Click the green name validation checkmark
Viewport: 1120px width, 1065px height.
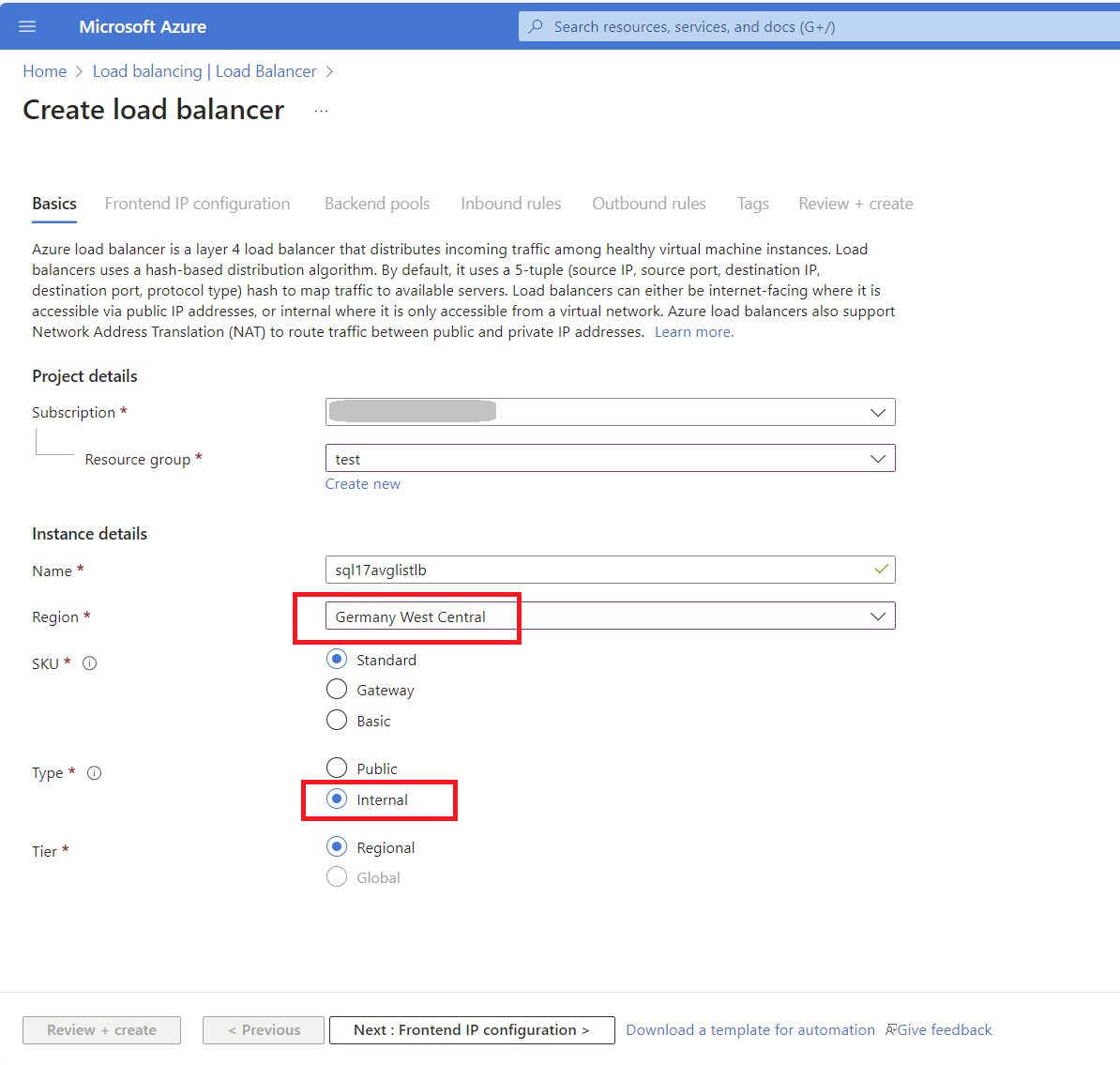click(882, 570)
